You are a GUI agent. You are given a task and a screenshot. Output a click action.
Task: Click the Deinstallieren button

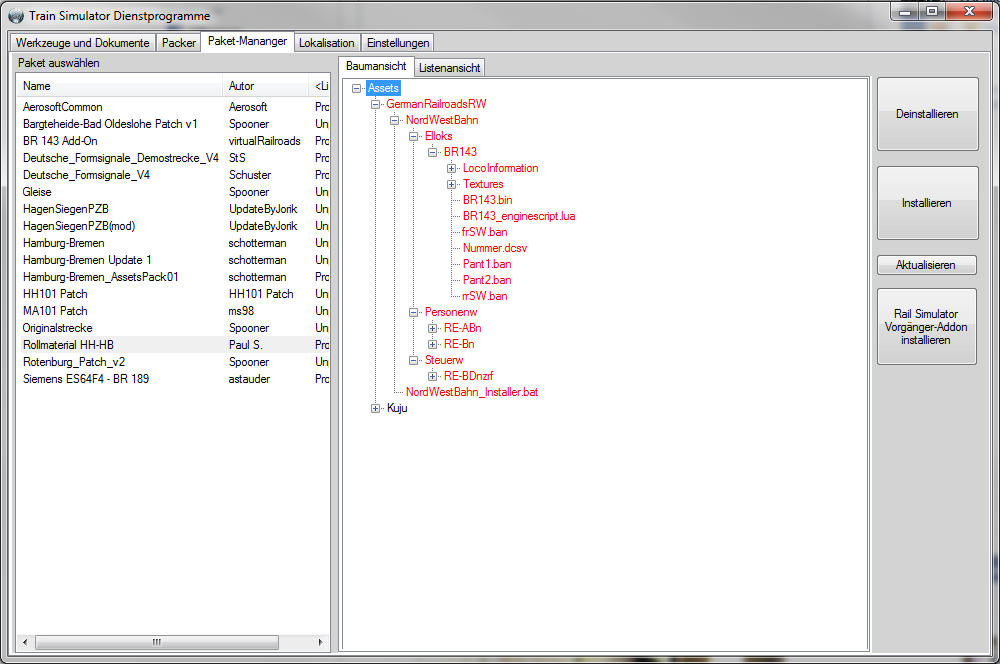click(x=927, y=114)
